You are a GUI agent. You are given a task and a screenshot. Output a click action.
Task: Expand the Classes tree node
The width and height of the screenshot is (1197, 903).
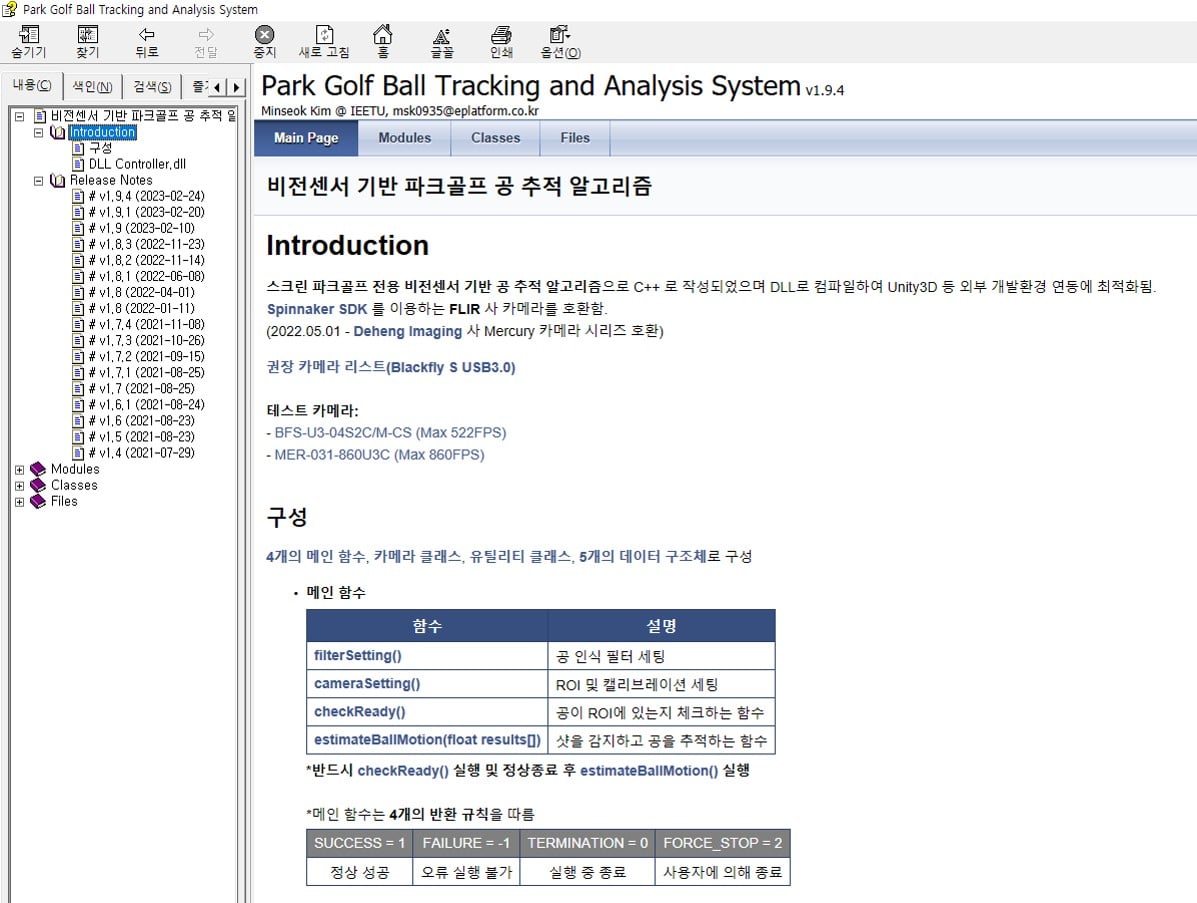click(x=20, y=485)
